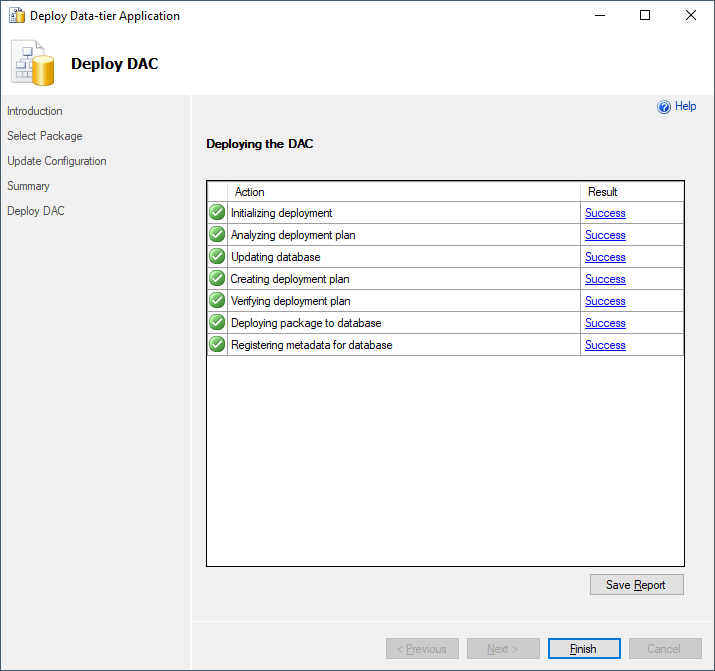Click green checkmark beside Analyzing deployment plan

tap(217, 235)
